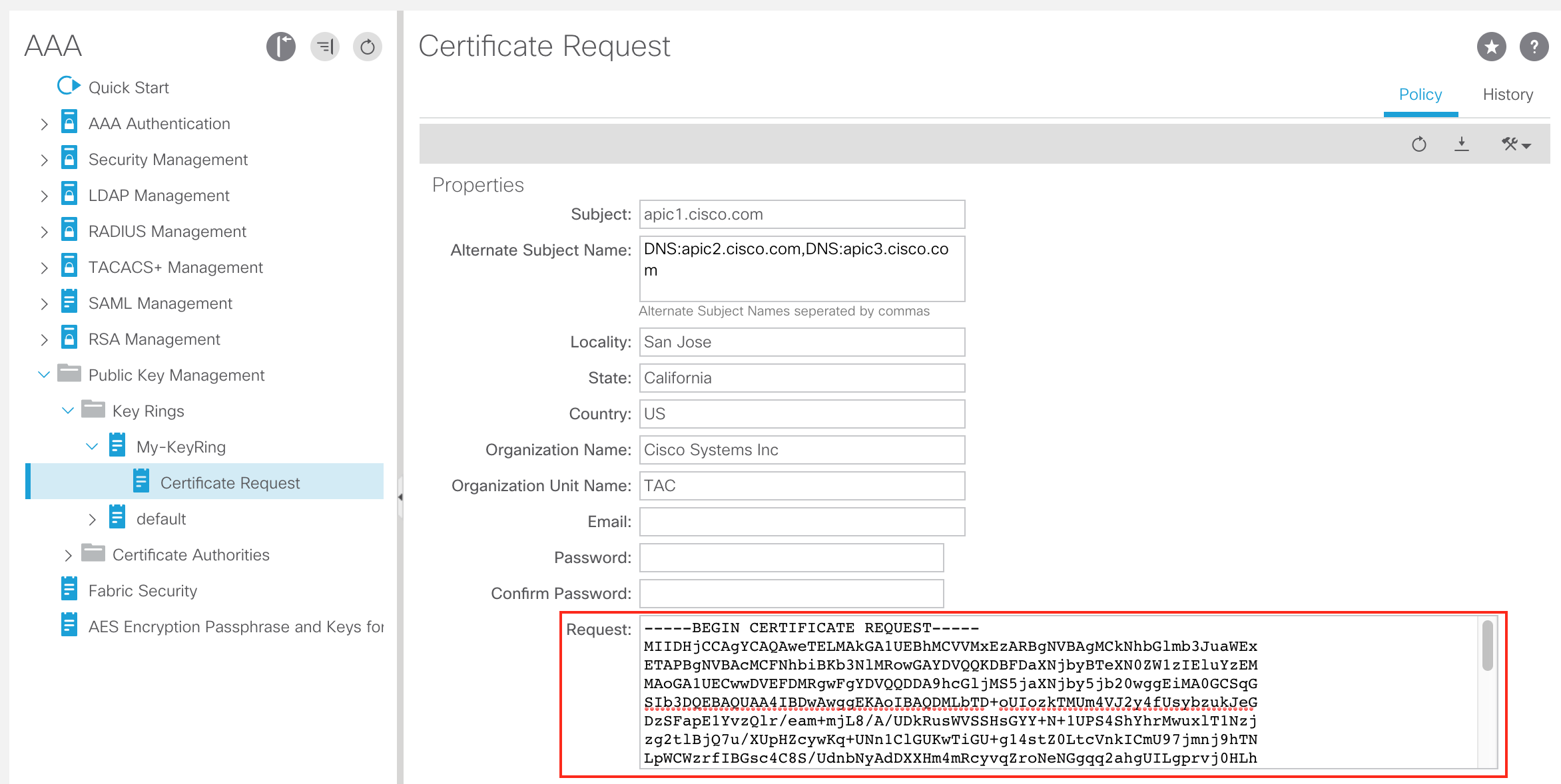The image size is (1561, 784).
Task: Collapse the Public Key Management folder
Action: coord(44,375)
